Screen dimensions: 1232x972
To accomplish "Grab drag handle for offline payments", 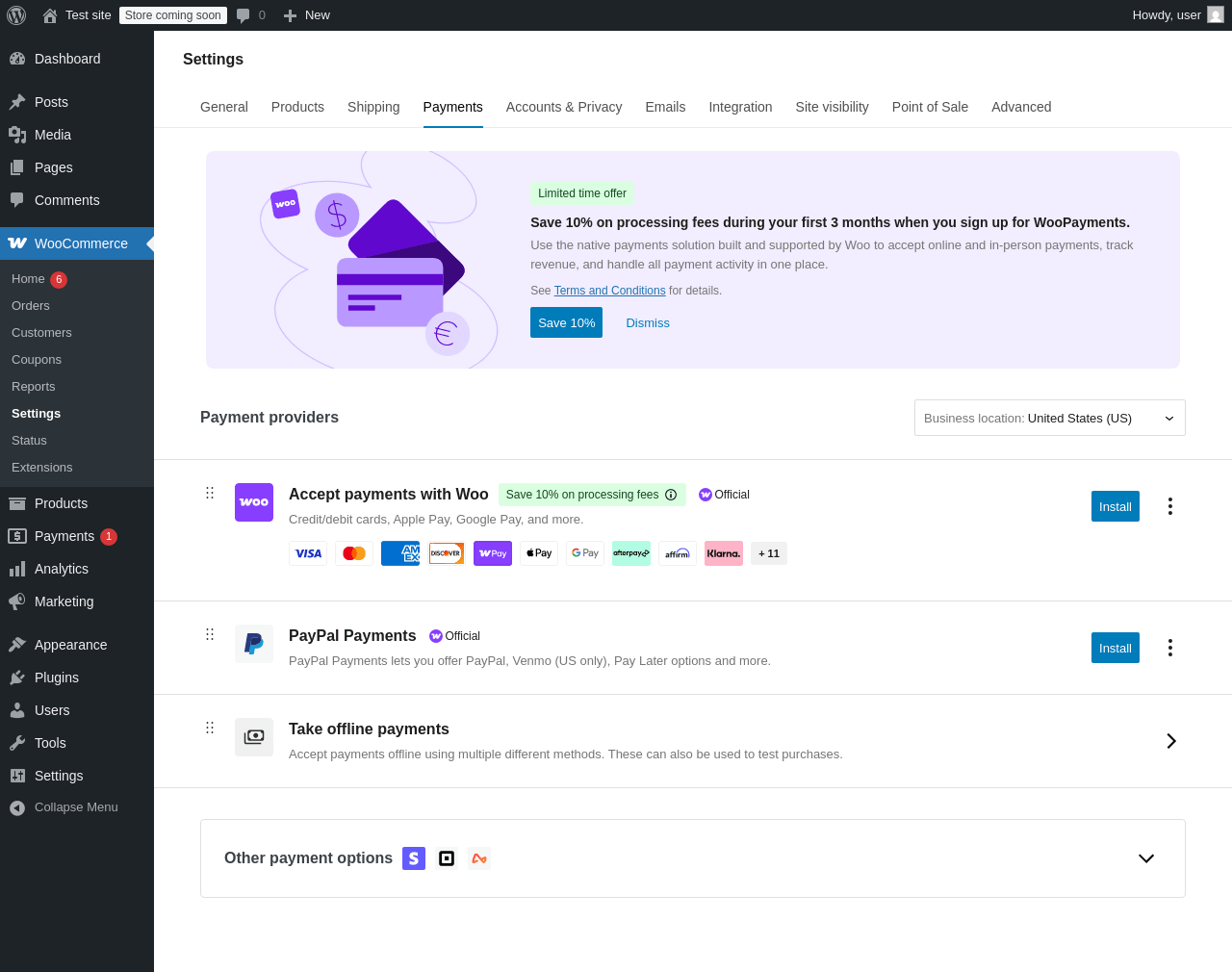I will [x=210, y=728].
